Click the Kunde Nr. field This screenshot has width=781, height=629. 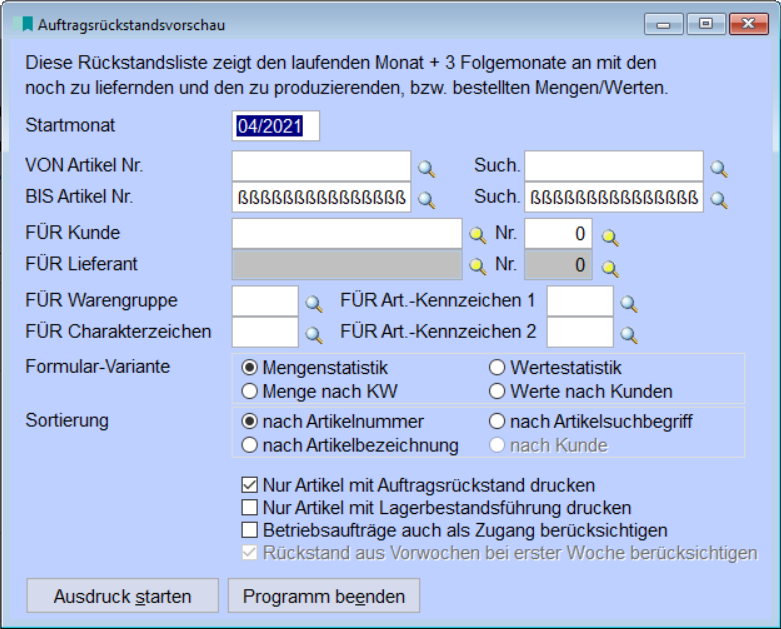coord(558,234)
